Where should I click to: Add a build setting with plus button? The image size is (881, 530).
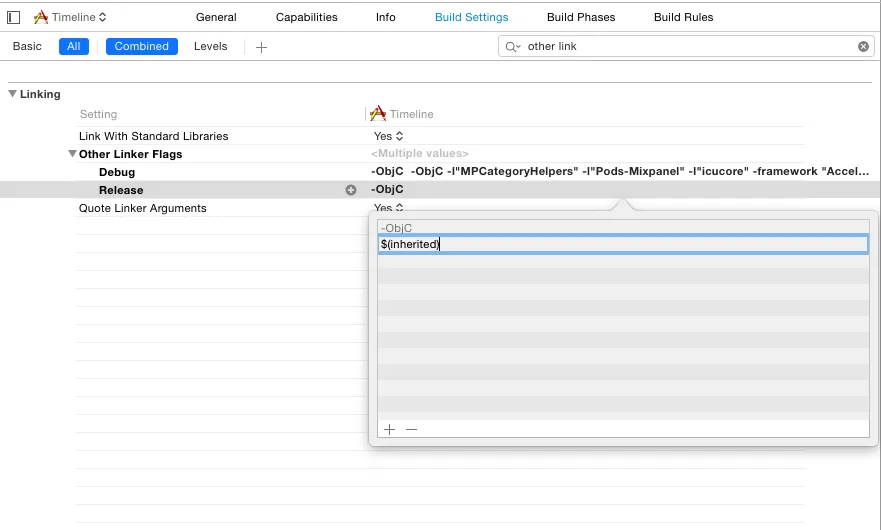pyautogui.click(x=261, y=47)
